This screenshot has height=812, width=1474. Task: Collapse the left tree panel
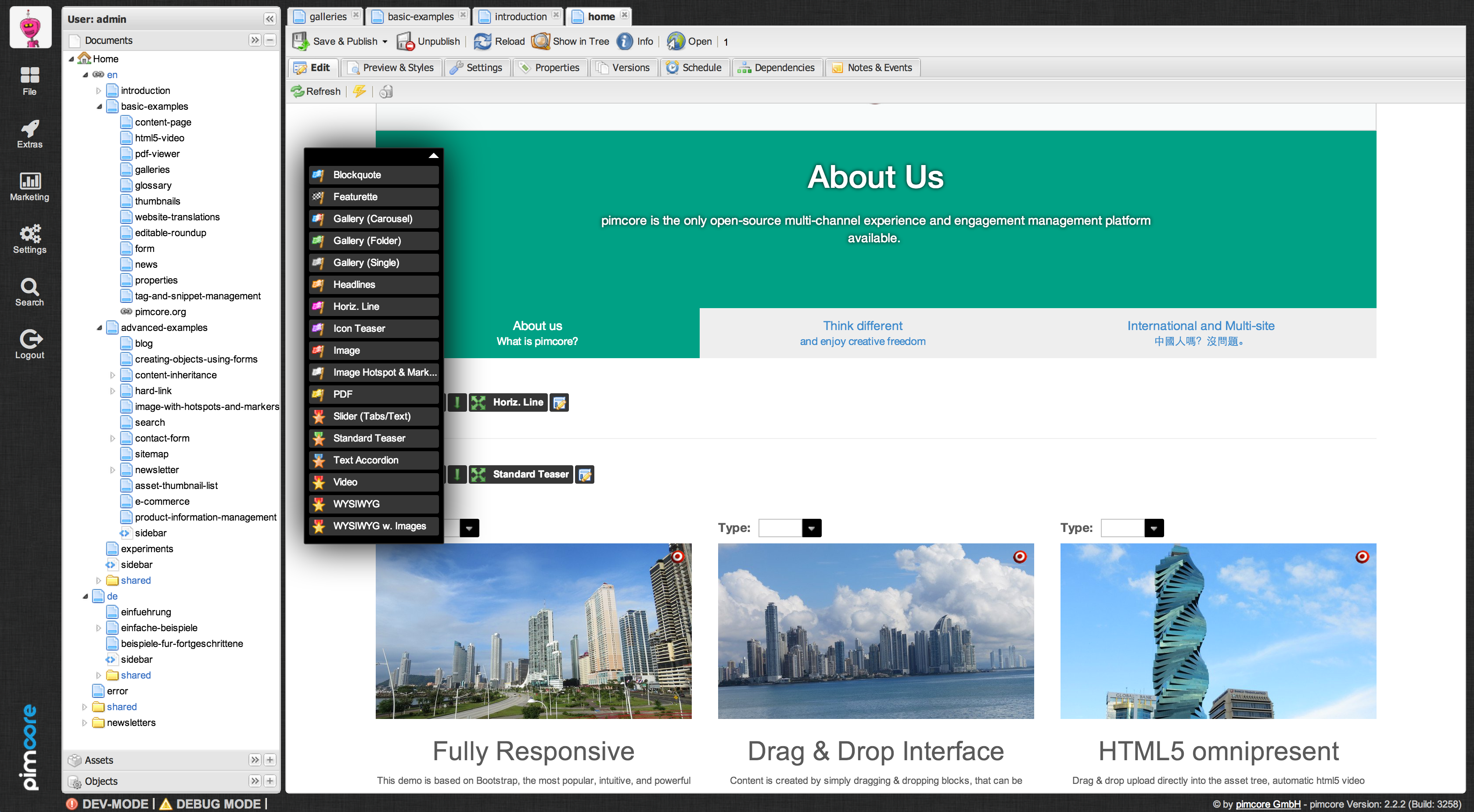pos(270,19)
